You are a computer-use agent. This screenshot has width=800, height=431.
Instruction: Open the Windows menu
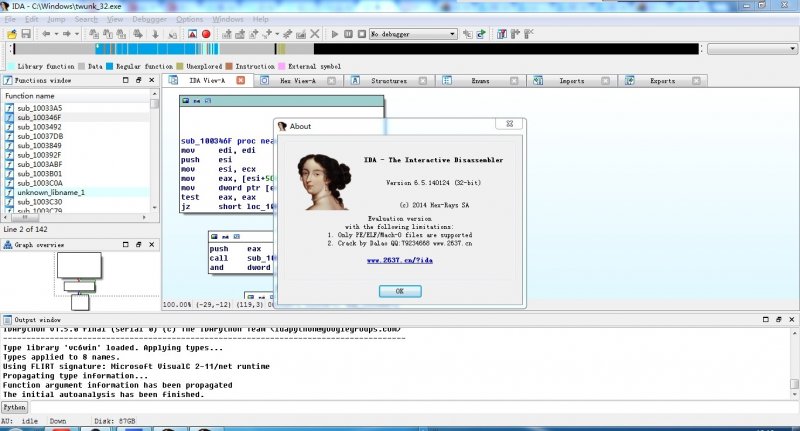tap(228, 19)
